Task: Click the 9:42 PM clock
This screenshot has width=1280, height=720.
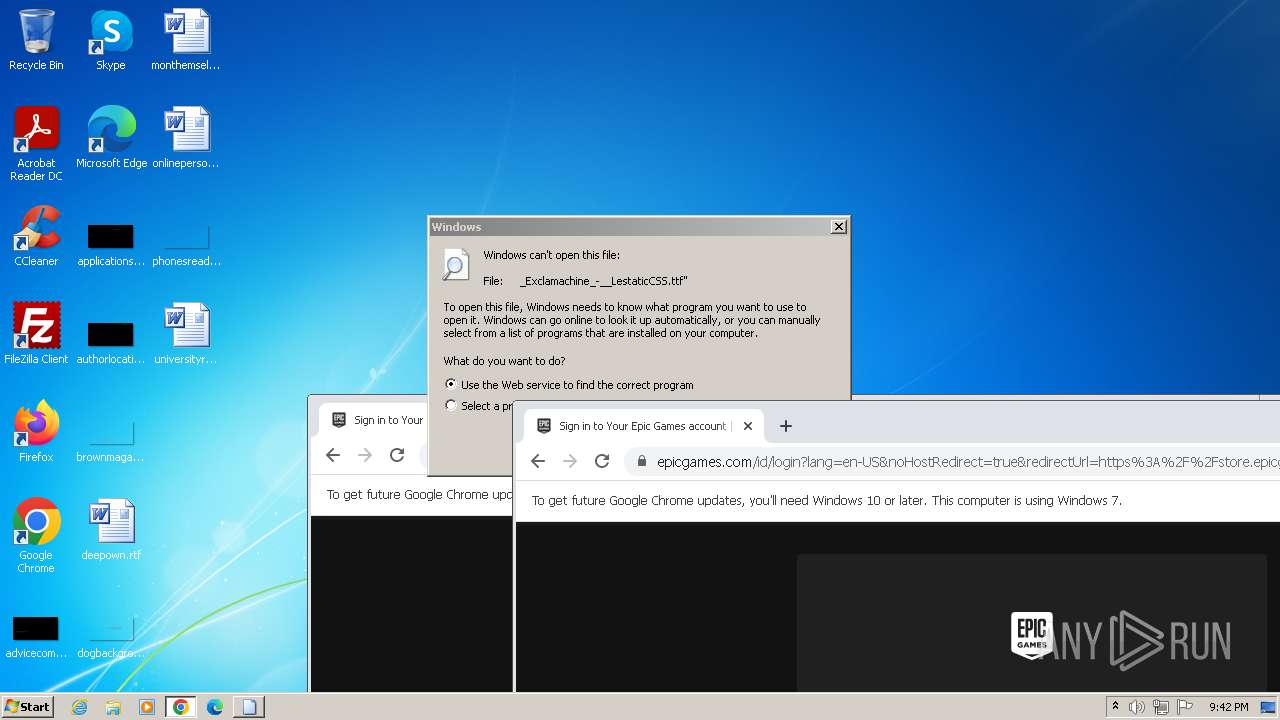Action: (x=1228, y=707)
